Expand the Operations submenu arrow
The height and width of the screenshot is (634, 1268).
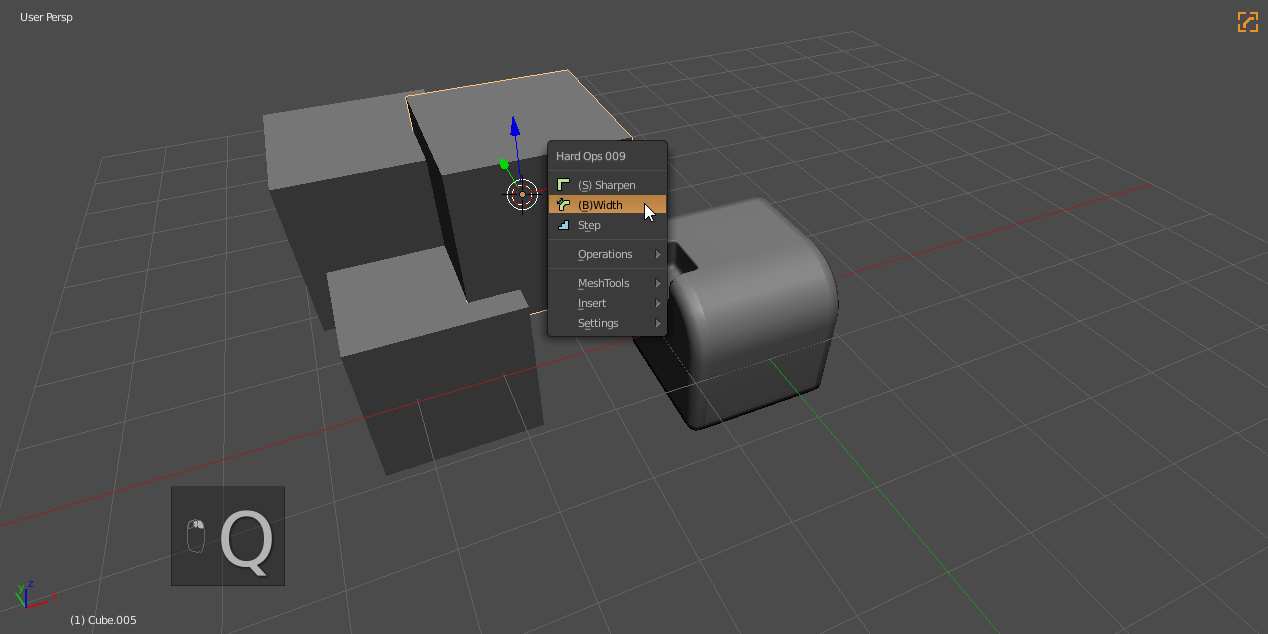(x=657, y=254)
